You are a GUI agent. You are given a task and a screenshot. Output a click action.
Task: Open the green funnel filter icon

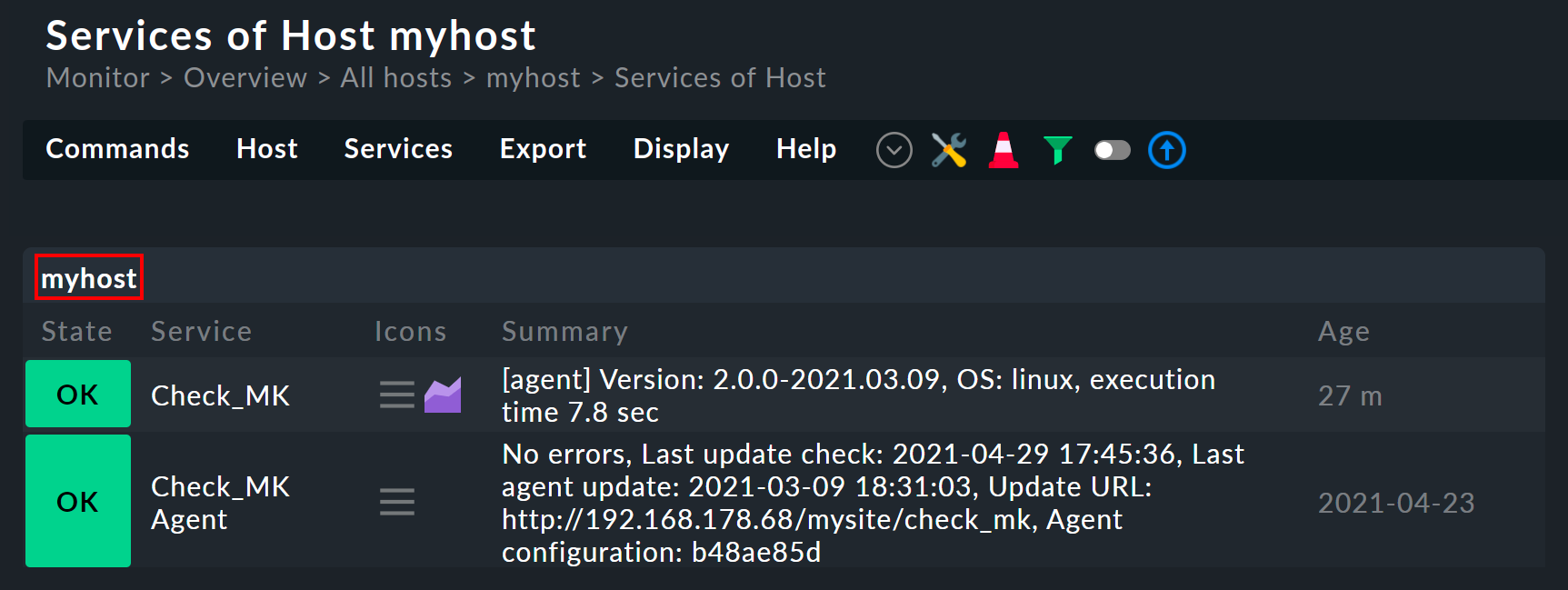1057,150
